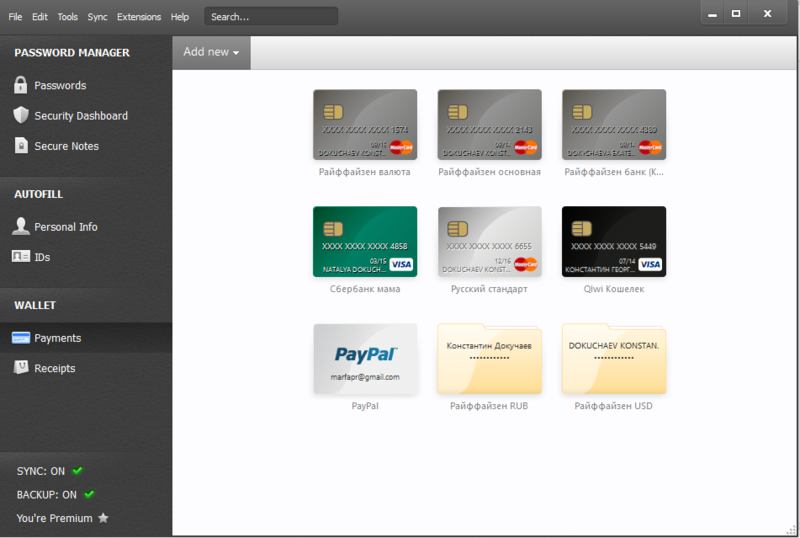
Task: Click the green BACKUP checkmark icon
Action: (x=89, y=494)
